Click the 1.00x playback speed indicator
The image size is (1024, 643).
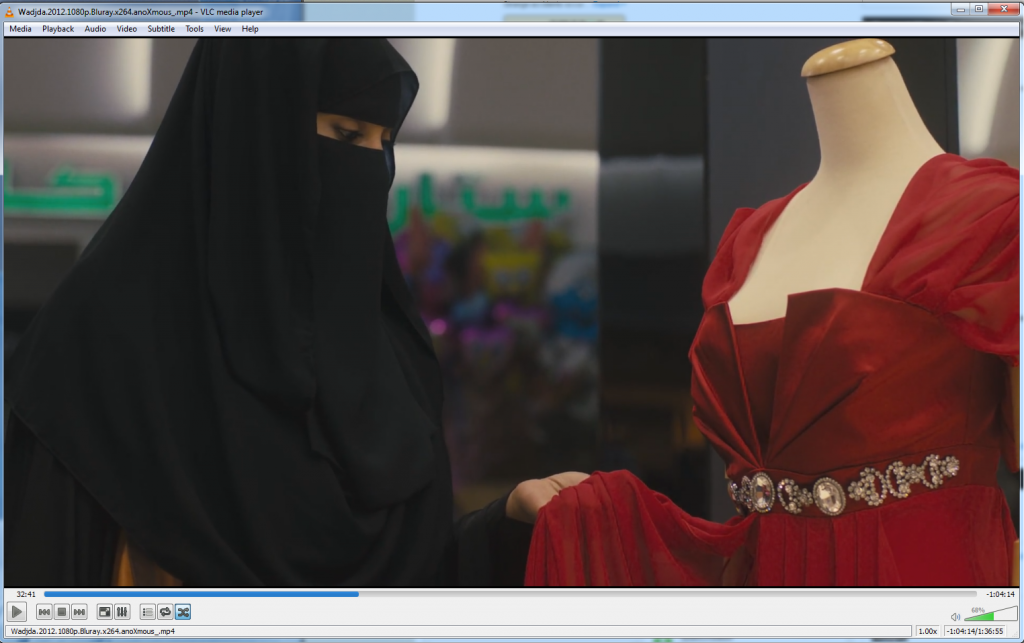tap(927, 631)
